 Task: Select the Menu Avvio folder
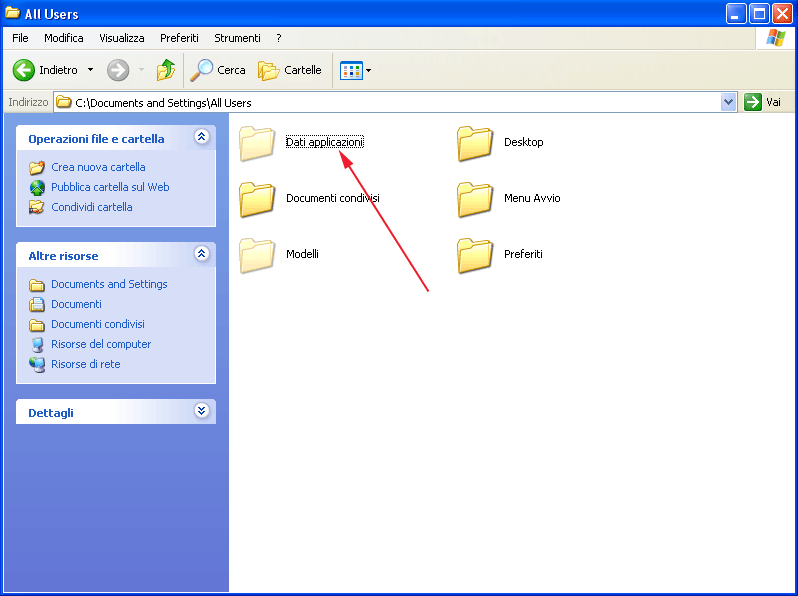(x=475, y=199)
